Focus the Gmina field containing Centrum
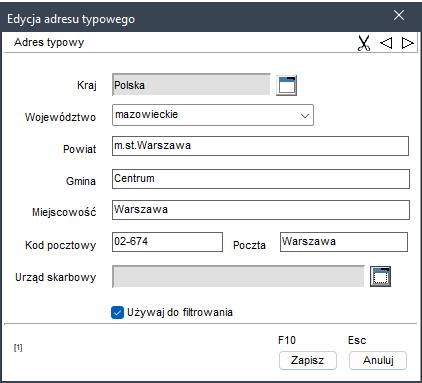Image resolution: width=422 pixels, height=383 pixels. (x=261, y=179)
